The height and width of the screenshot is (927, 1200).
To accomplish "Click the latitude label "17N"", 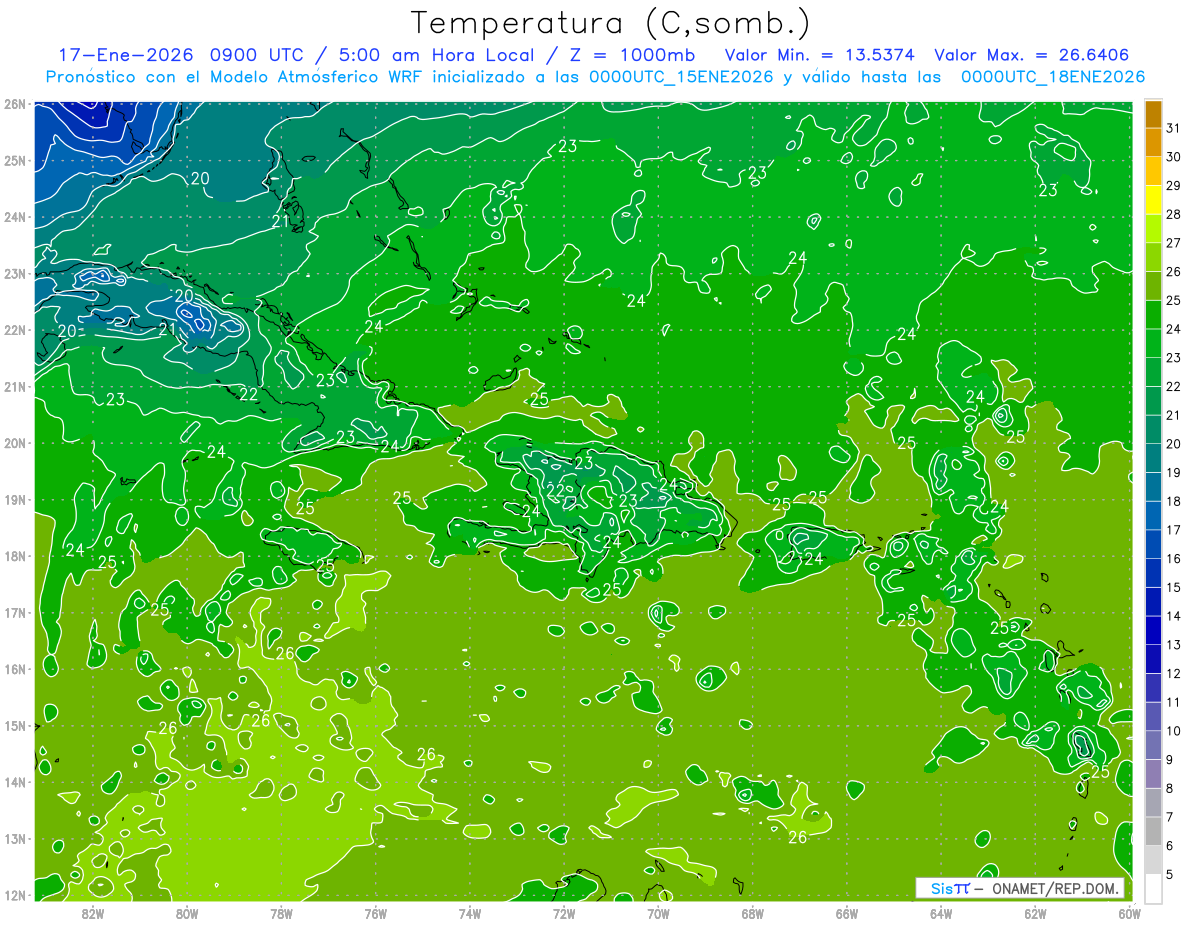I will [x=15, y=613].
